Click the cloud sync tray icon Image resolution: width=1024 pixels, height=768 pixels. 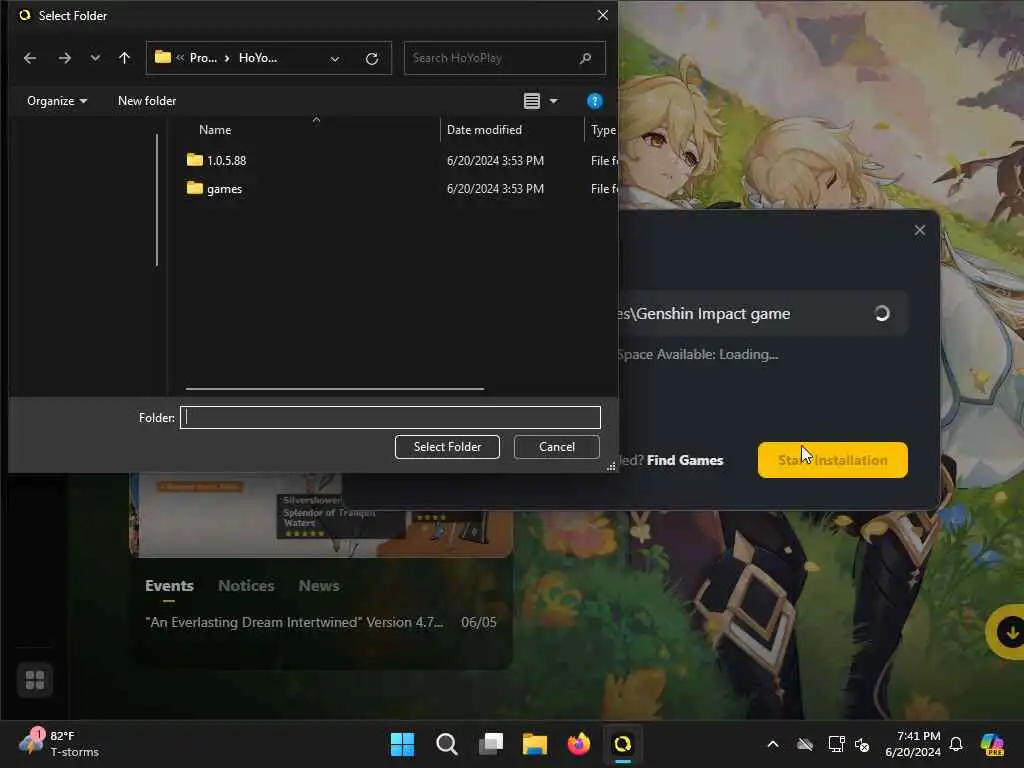pos(805,744)
